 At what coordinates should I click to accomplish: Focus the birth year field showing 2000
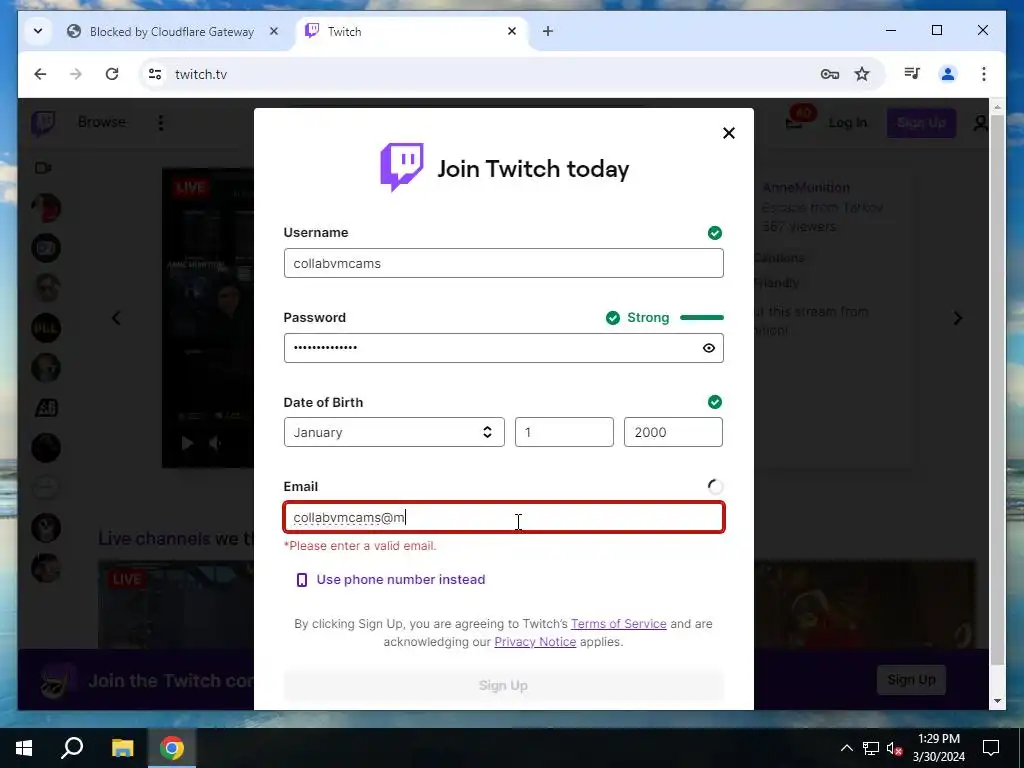673,432
